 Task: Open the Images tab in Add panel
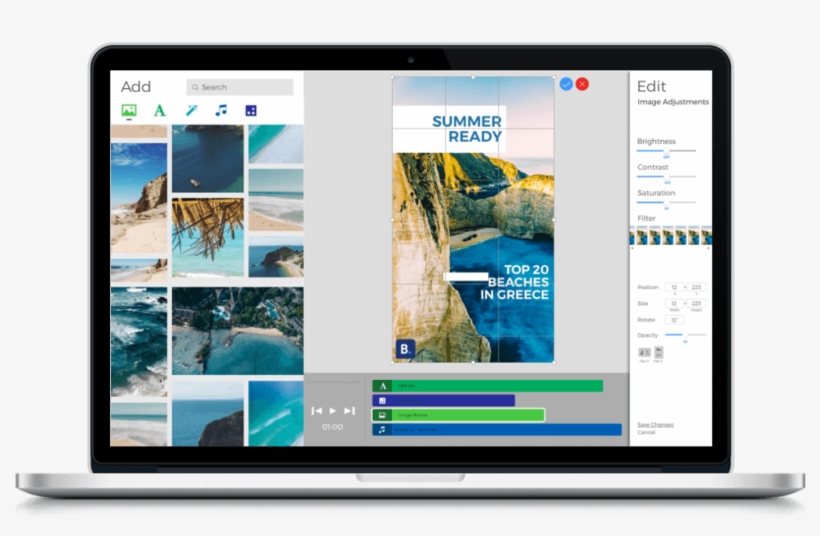(x=129, y=111)
